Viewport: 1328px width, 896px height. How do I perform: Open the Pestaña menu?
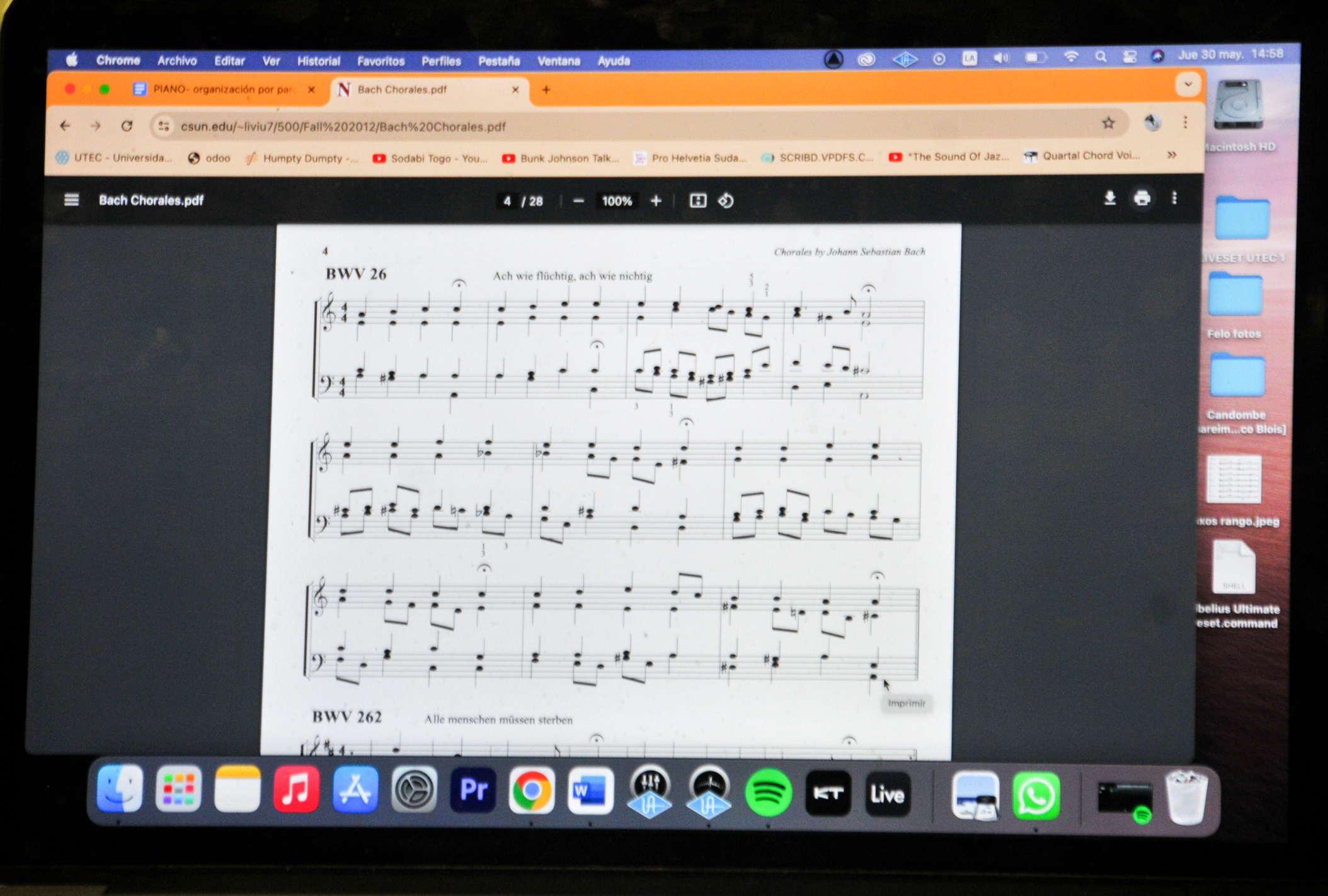click(x=499, y=61)
